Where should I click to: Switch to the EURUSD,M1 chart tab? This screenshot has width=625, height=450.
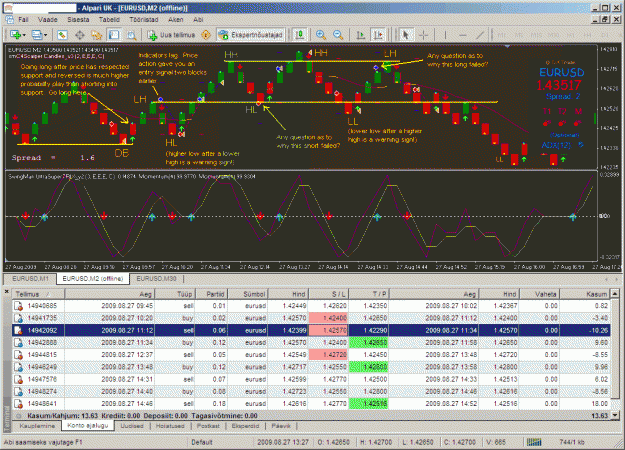pos(30,279)
